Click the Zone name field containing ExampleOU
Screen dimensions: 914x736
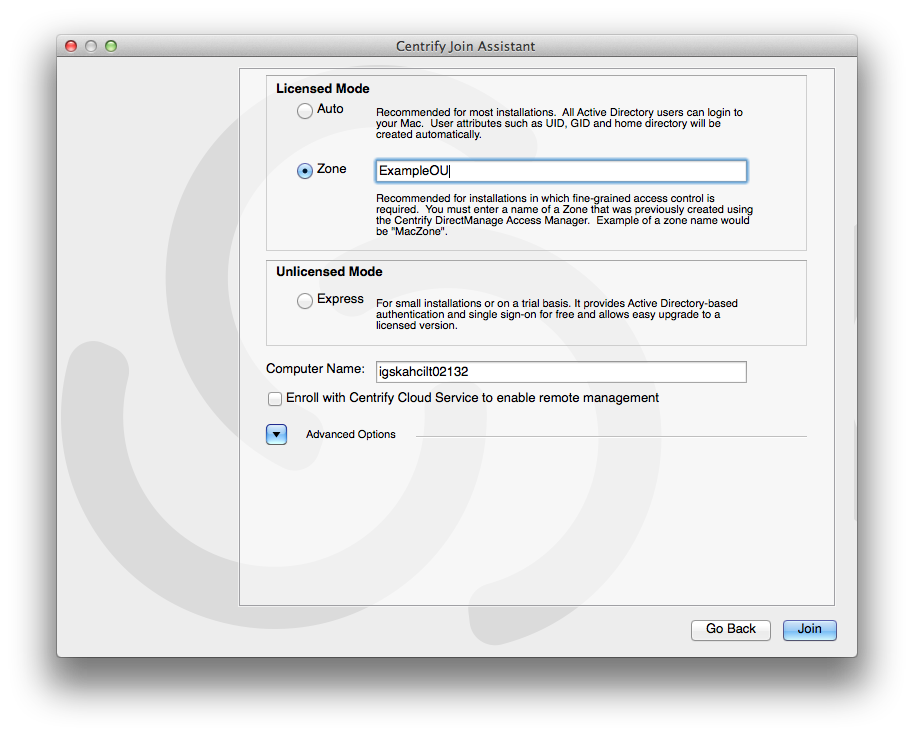point(561,171)
